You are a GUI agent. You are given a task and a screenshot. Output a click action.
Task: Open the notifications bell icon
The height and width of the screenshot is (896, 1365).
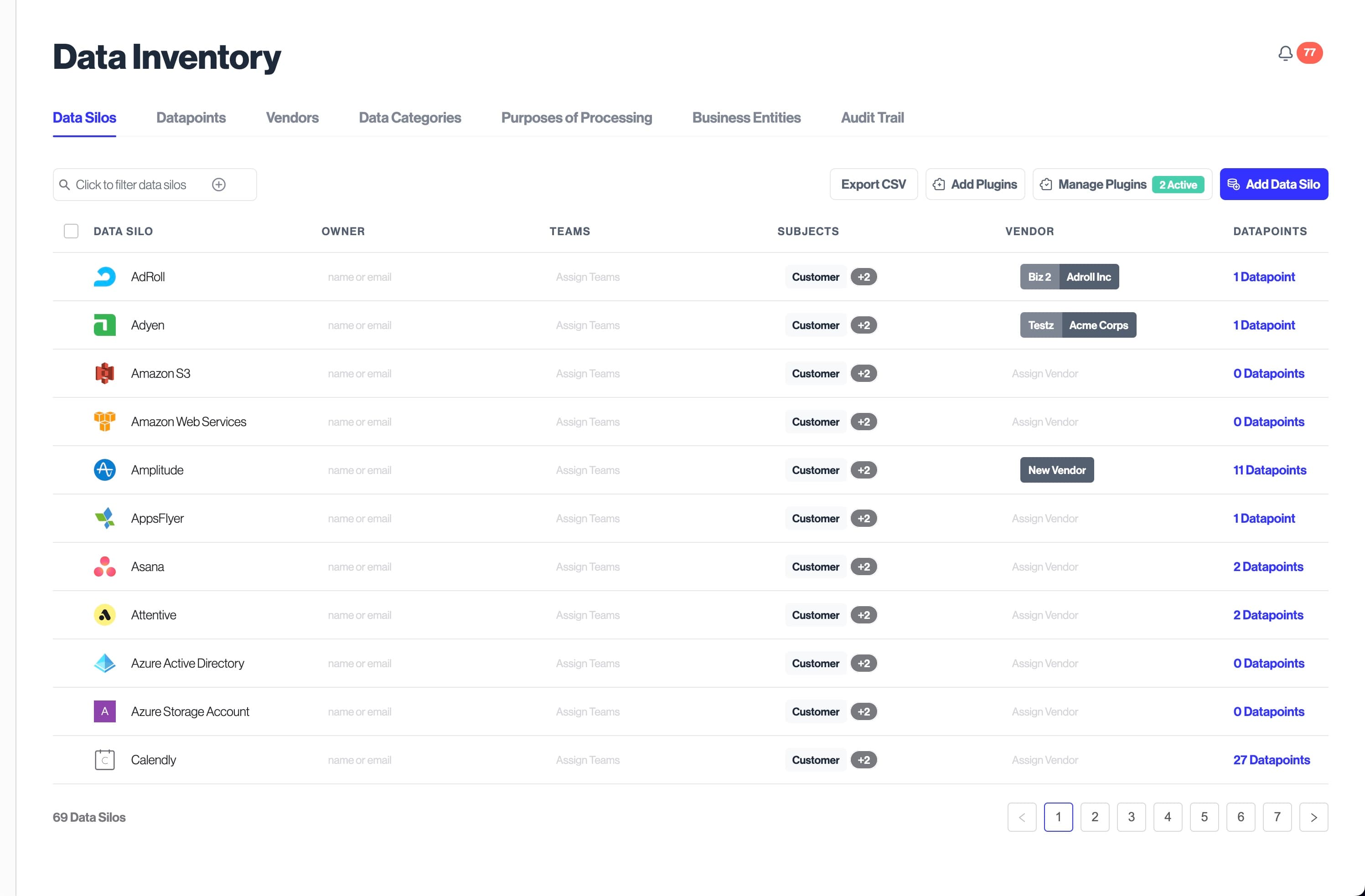click(x=1285, y=53)
